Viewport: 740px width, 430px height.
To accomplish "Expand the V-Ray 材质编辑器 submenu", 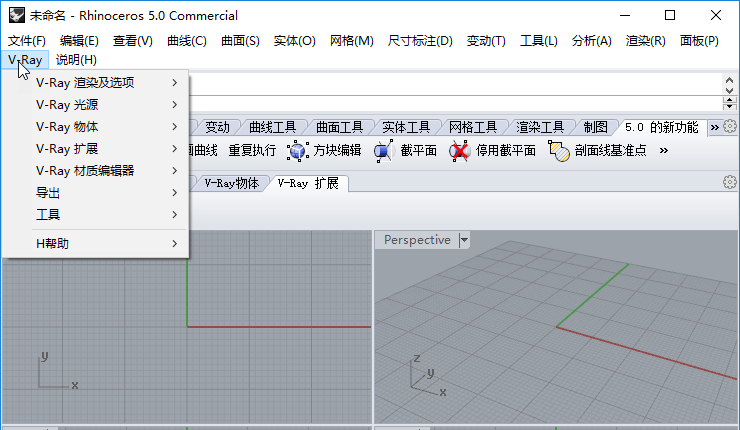I will [96, 170].
